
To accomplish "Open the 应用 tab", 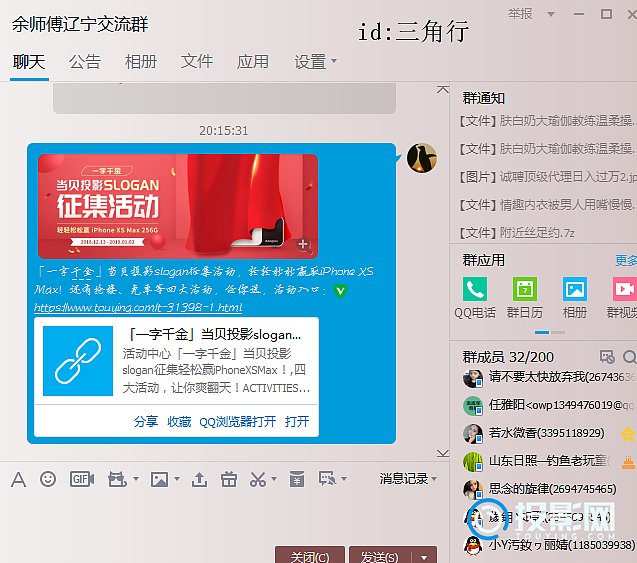I will 253,62.
